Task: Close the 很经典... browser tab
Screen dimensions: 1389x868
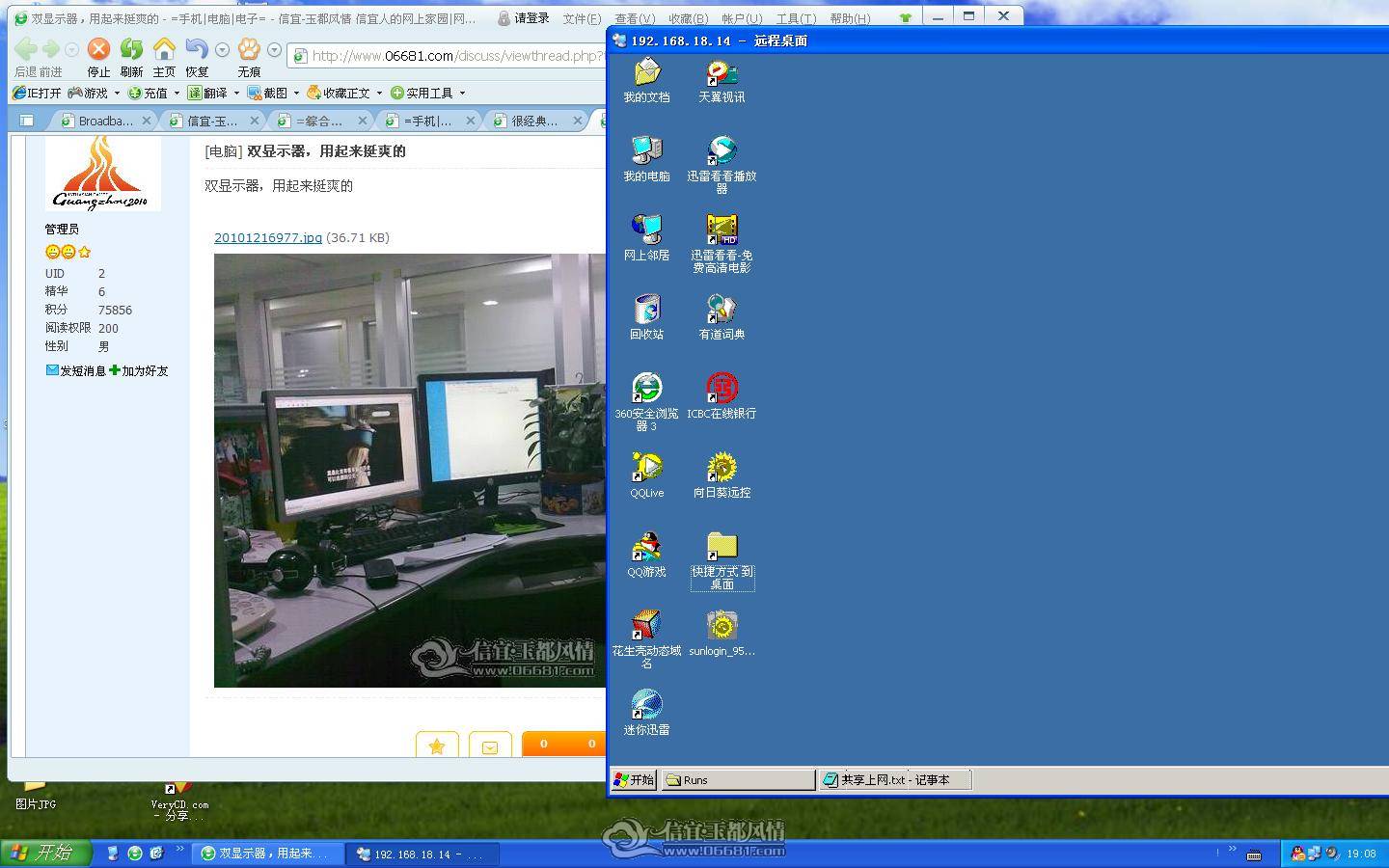Action: [578, 121]
